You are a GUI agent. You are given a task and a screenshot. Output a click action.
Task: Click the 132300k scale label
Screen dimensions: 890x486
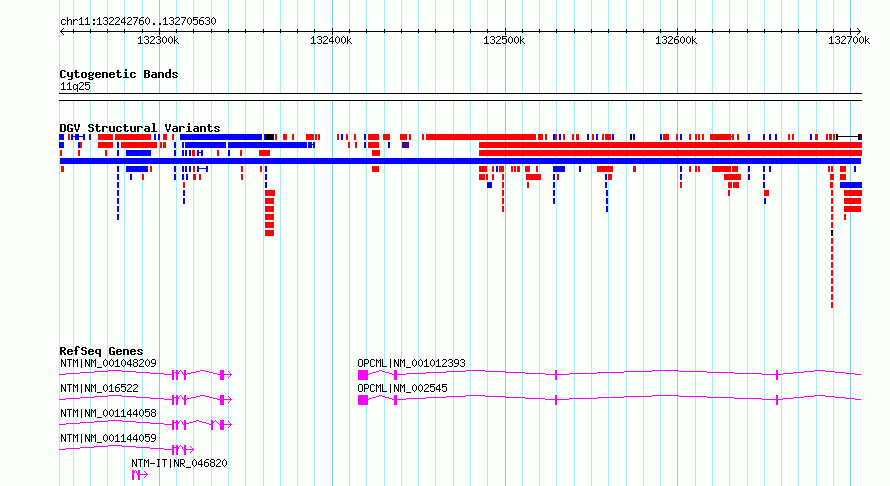(158, 40)
